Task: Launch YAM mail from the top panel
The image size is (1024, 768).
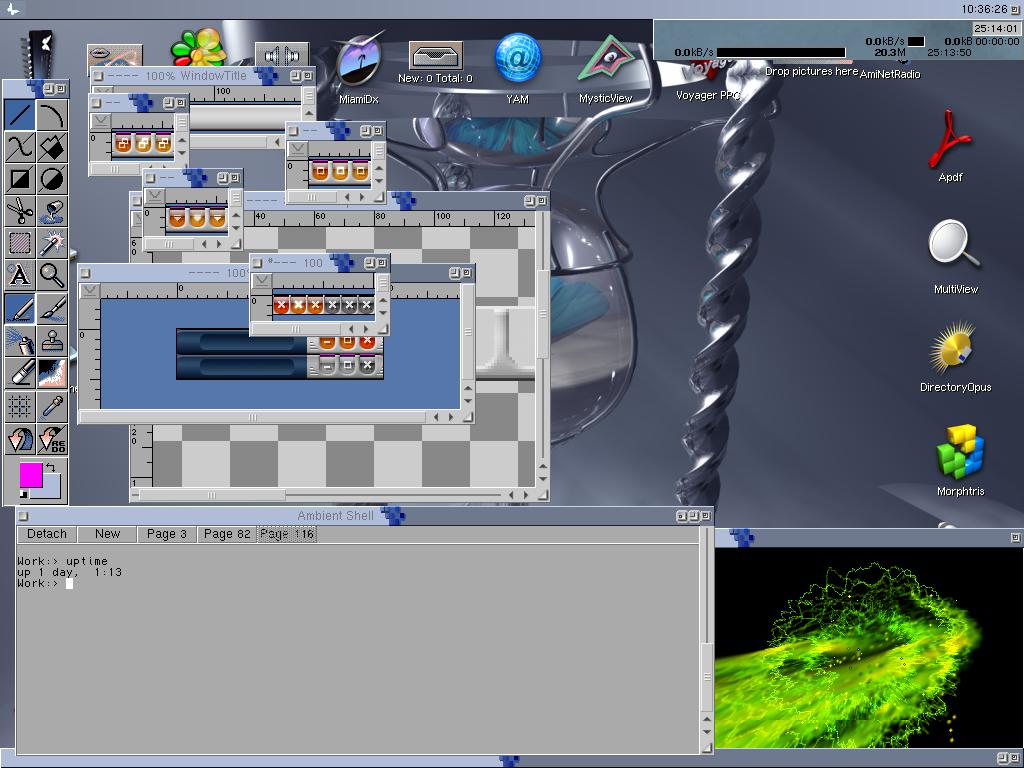Action: point(517,62)
